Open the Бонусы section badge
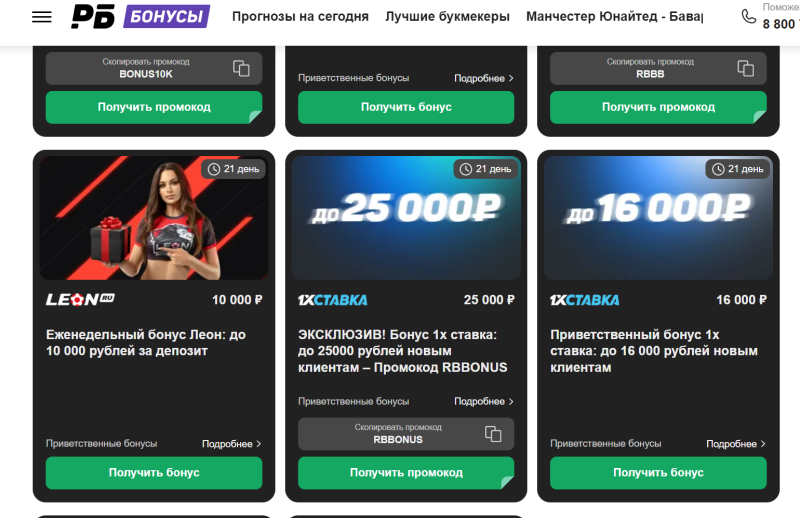The height and width of the screenshot is (518, 800). coord(166,16)
